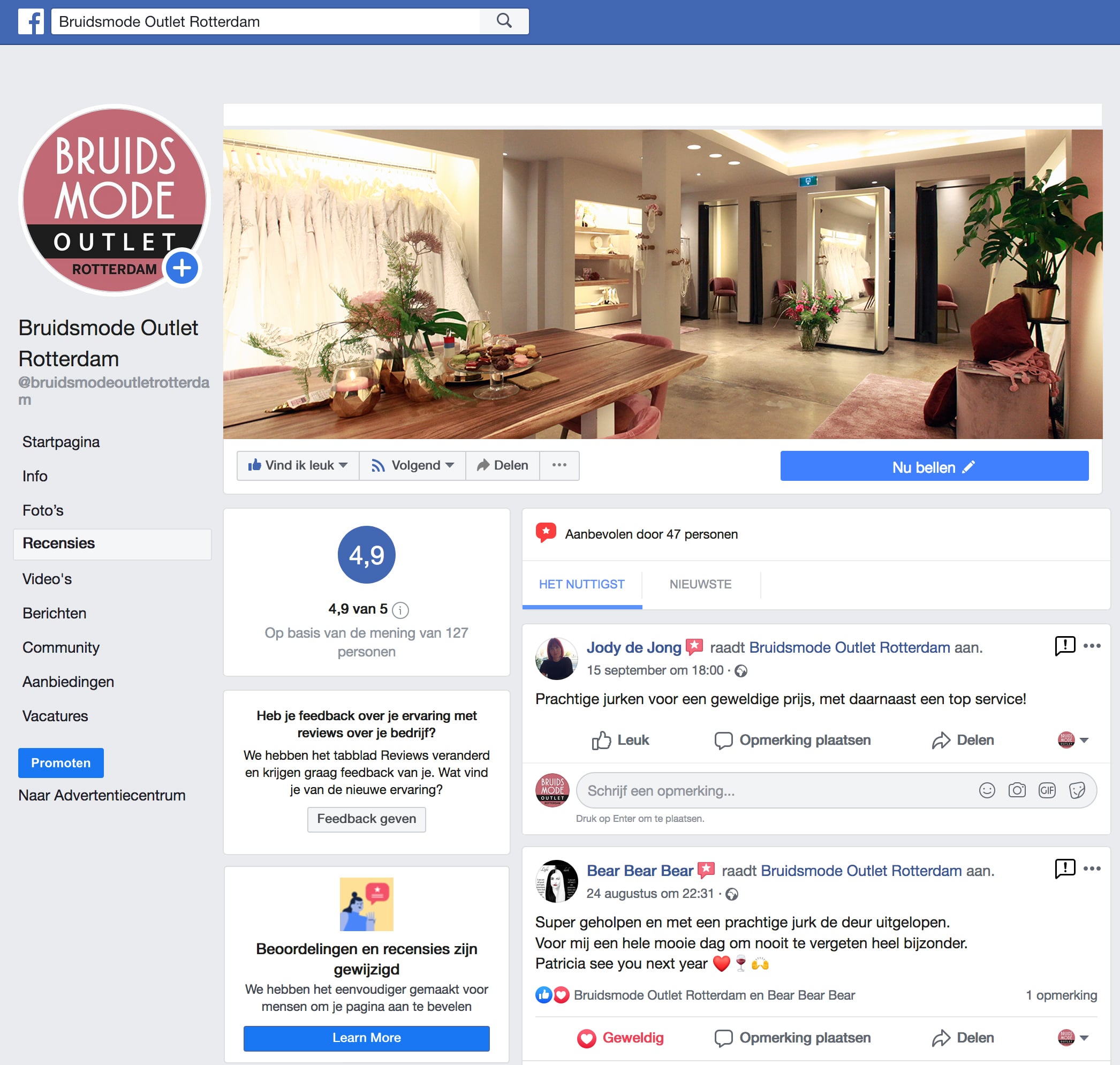Open options dots on Bear Bear Bear's review

coord(1092,868)
